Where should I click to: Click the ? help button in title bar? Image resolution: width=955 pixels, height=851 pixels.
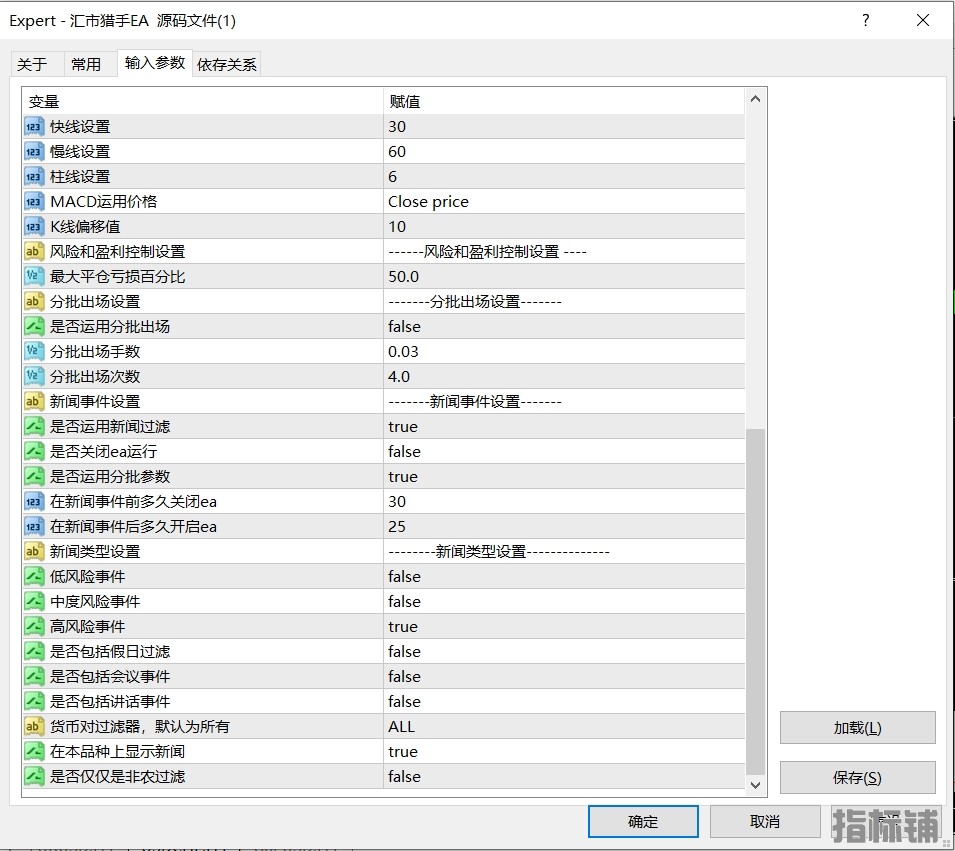[865, 20]
